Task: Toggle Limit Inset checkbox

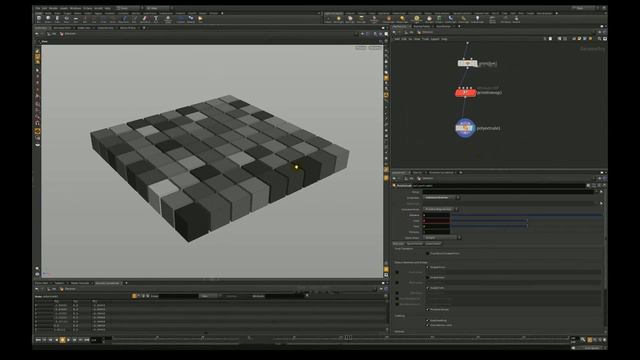Action: 427,320
